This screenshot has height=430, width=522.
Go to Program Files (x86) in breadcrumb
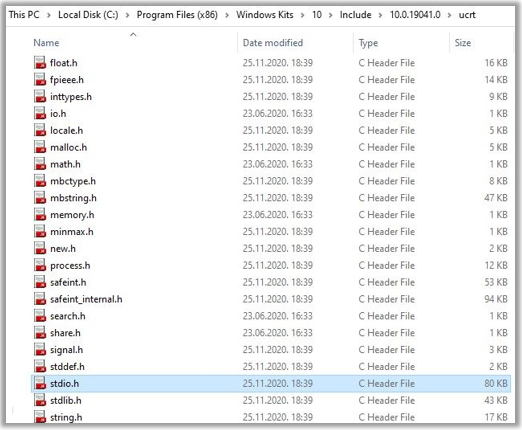[177, 15]
